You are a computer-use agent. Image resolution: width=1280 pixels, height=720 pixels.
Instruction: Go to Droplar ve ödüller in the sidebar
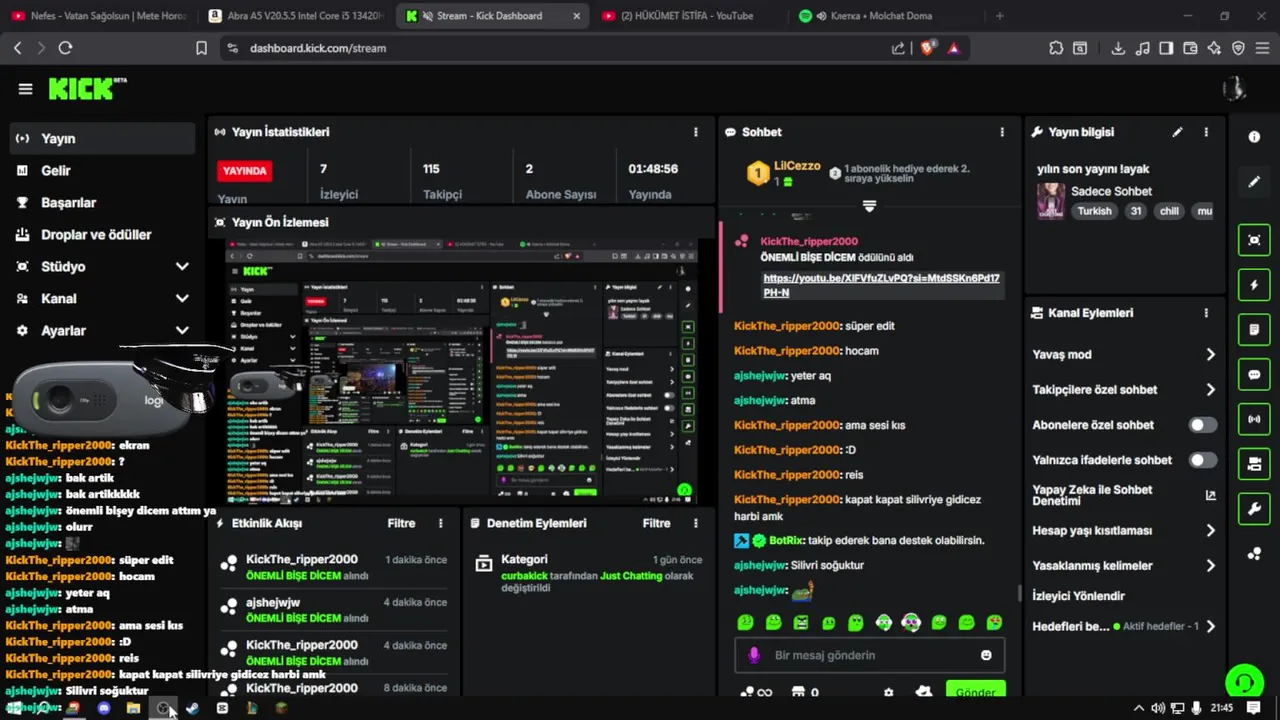[102, 235]
